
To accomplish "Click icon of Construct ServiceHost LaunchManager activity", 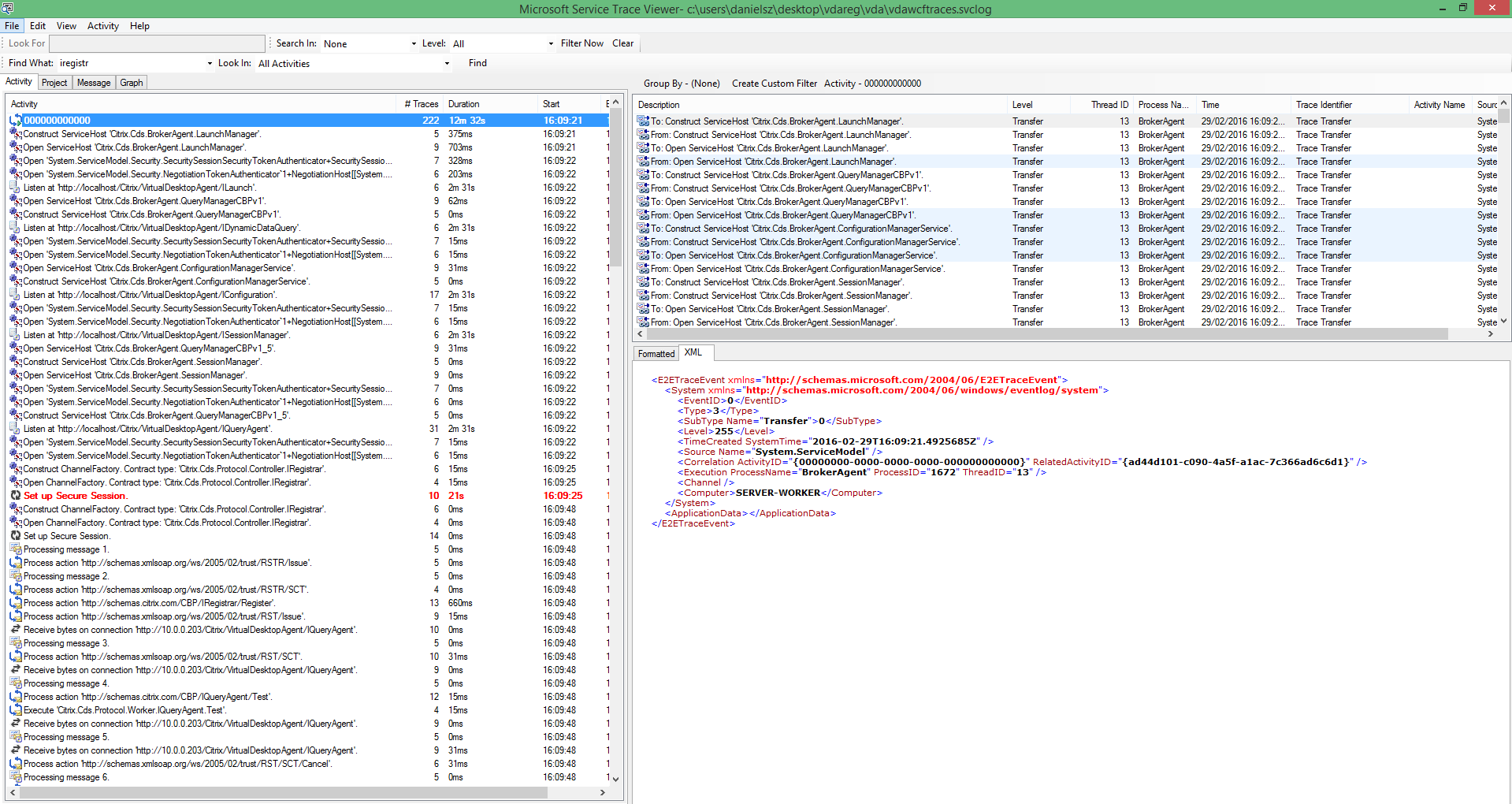I will click(x=16, y=134).
